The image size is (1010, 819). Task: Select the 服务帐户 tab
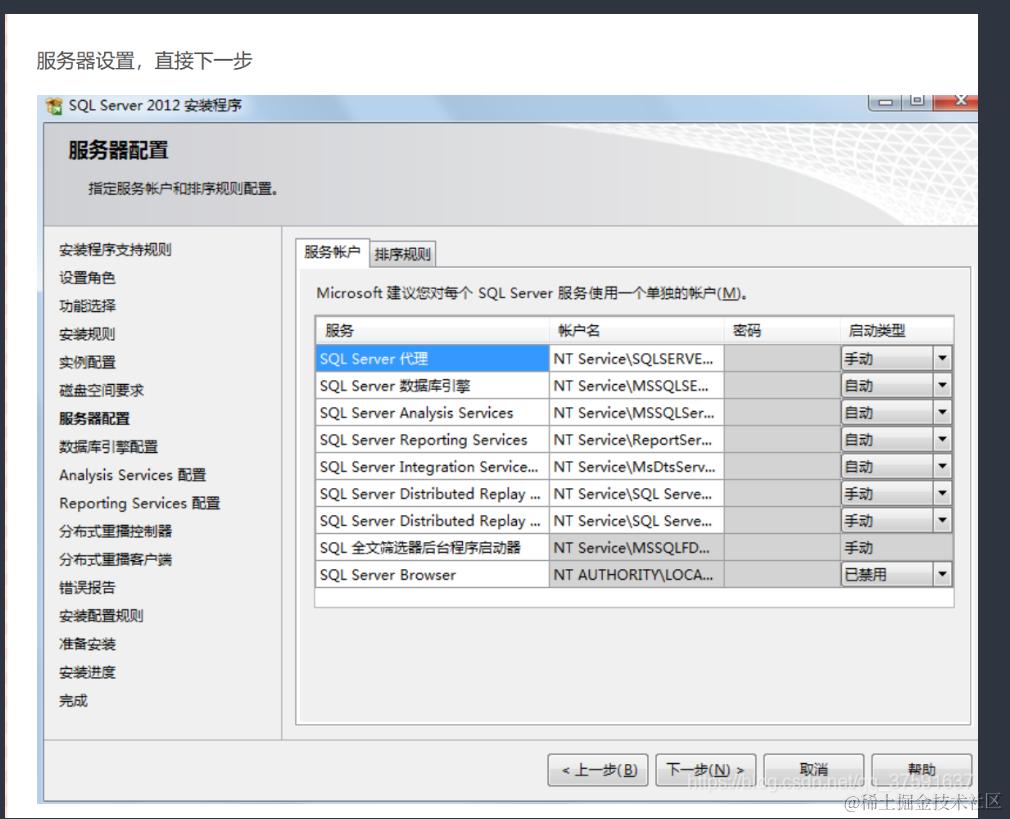click(x=332, y=252)
